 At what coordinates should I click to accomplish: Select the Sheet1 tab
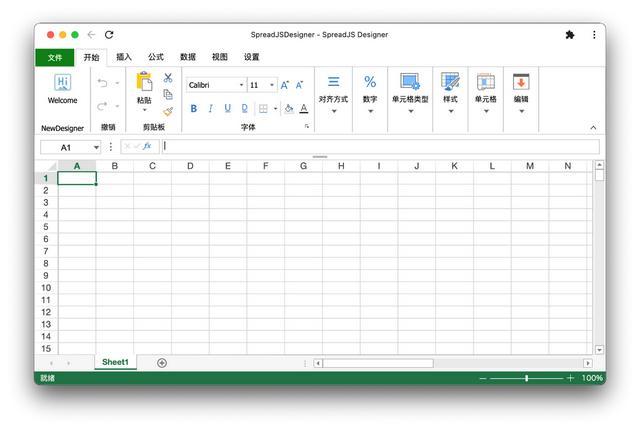tap(115, 362)
